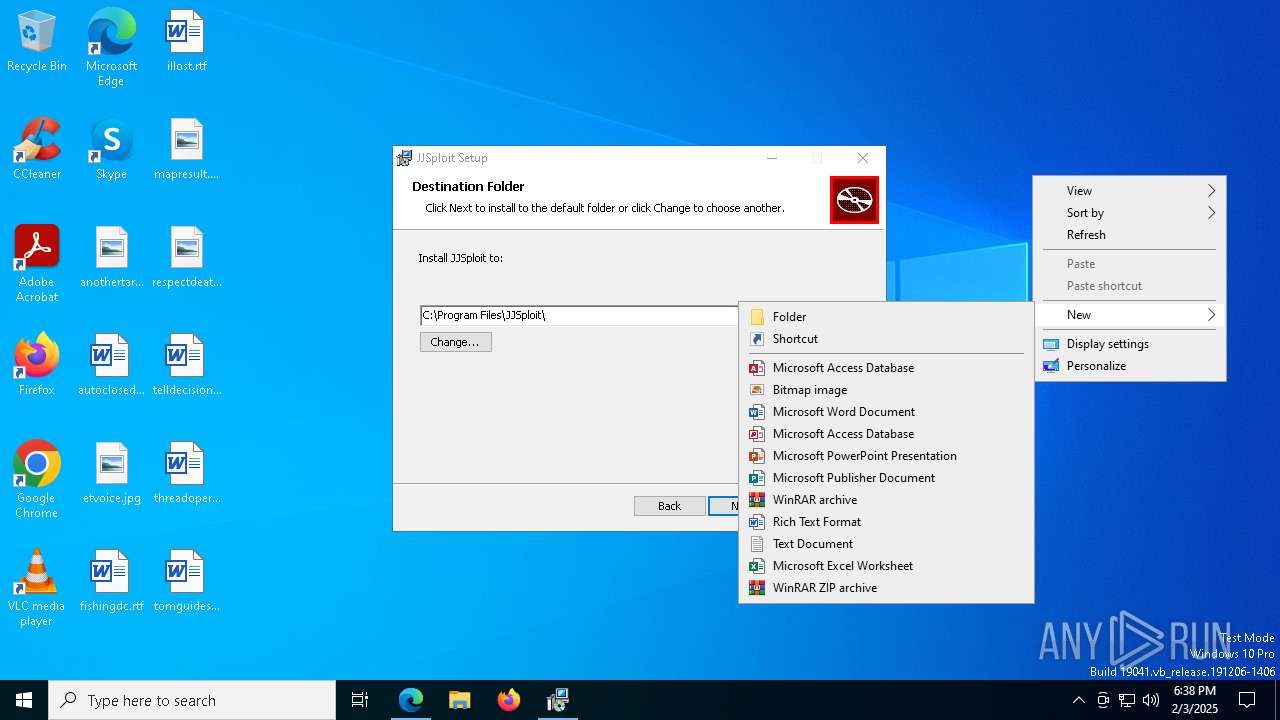
Task: Create a new Bitmap image
Action: [886, 390]
